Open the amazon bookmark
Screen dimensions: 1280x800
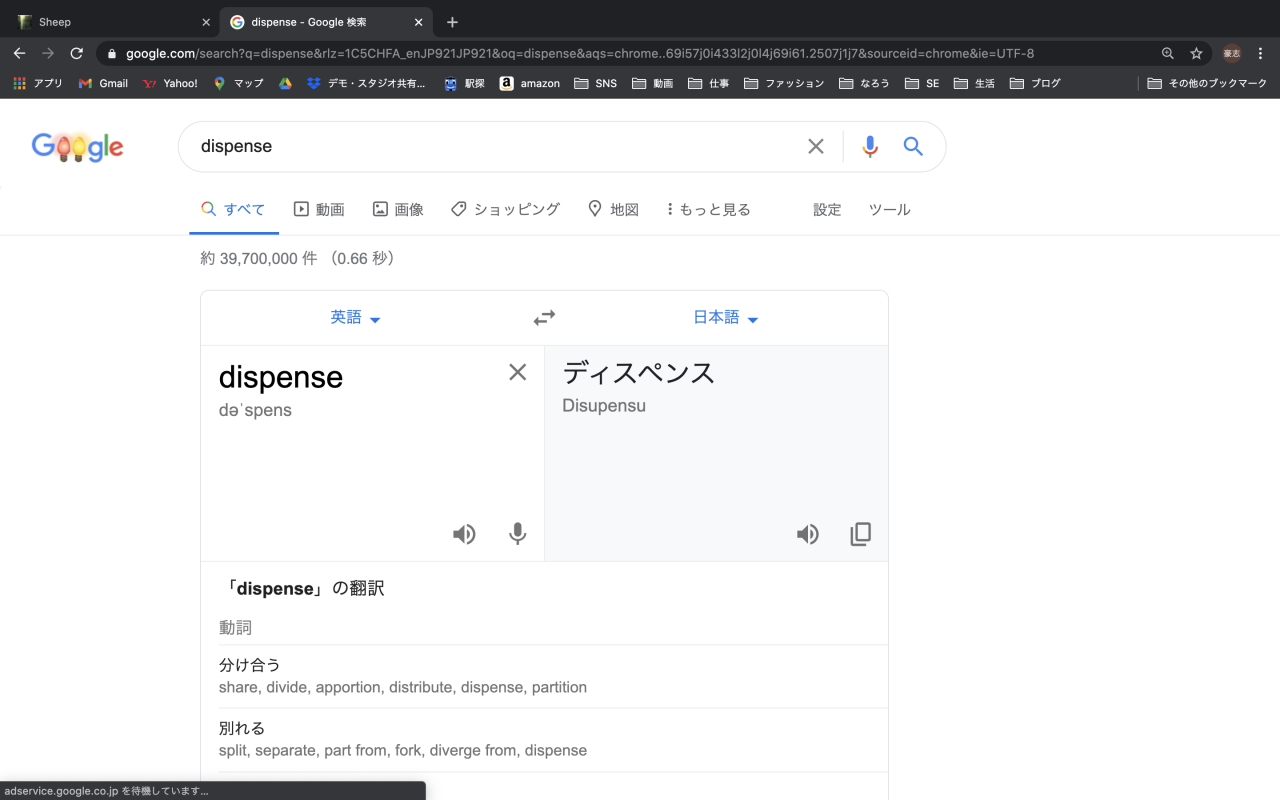pyautogui.click(x=530, y=83)
